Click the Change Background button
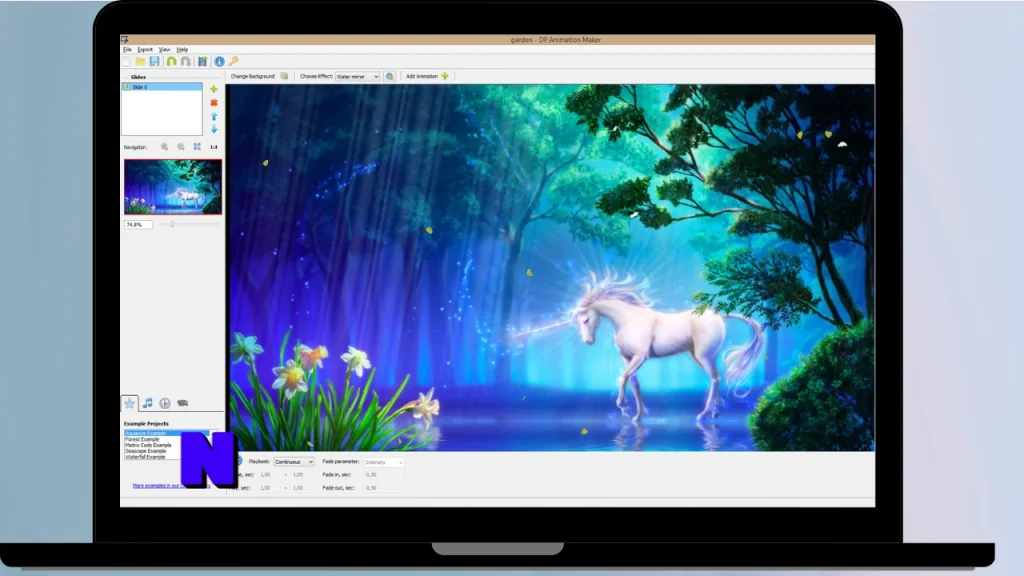1024x576 pixels. click(259, 76)
